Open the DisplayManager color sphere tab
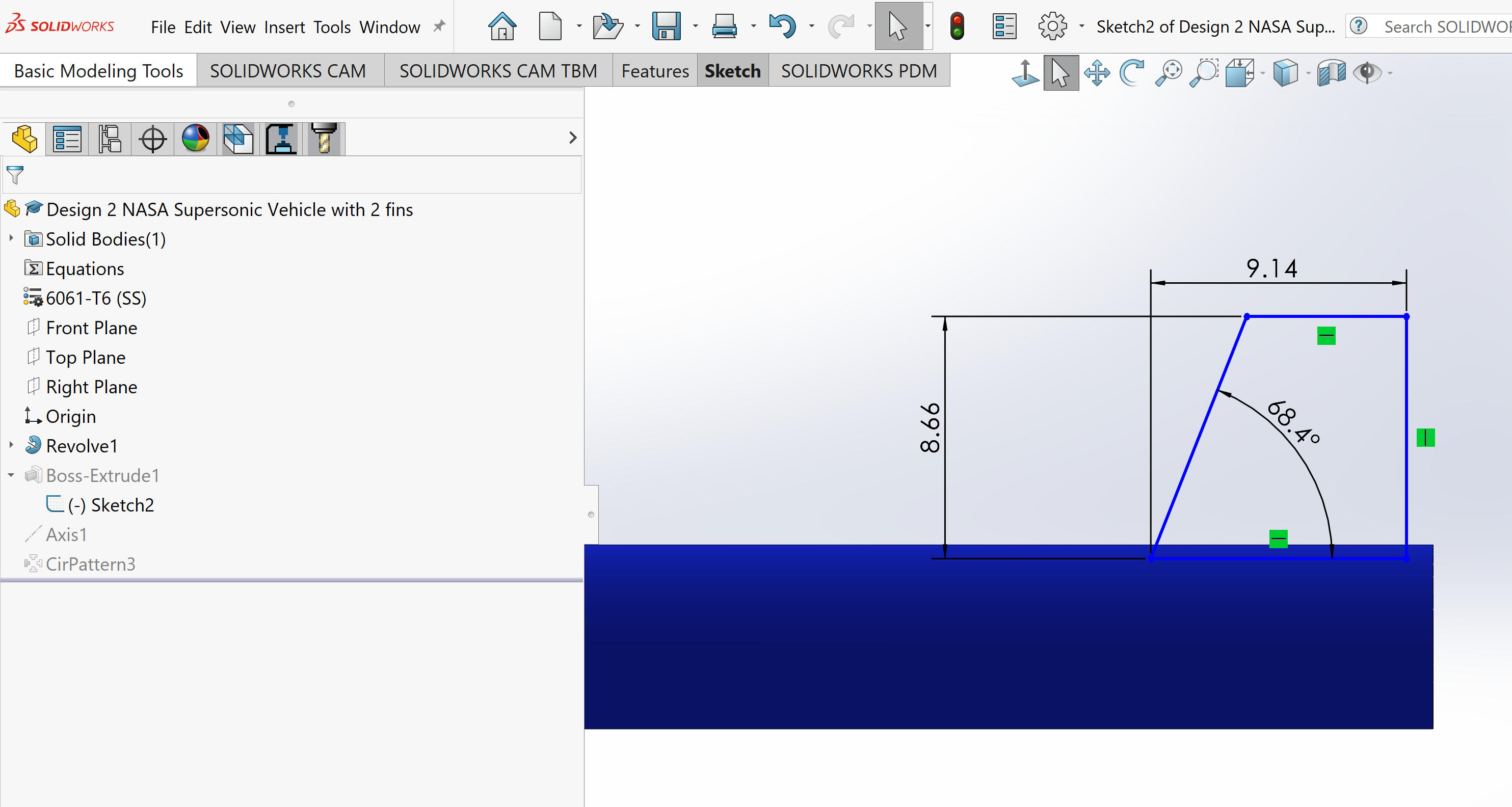The image size is (1512, 807). pos(196,139)
